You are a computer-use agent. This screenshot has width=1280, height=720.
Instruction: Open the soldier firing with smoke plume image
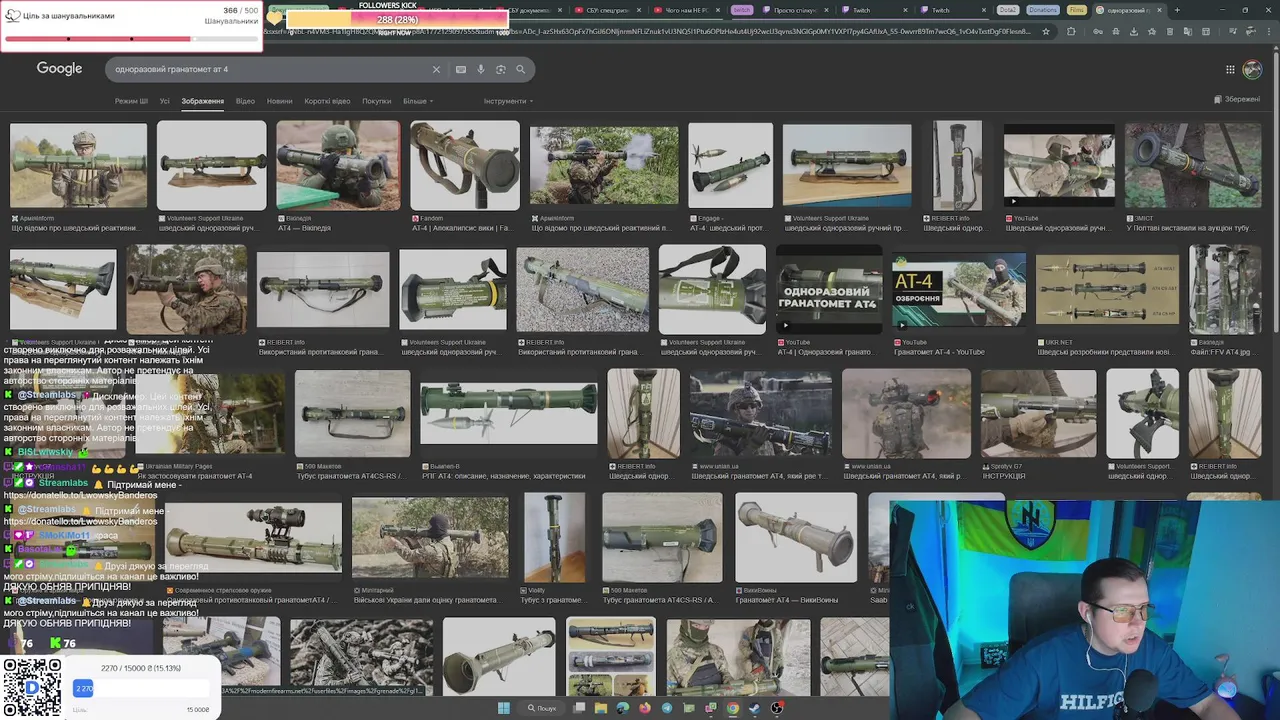(603, 166)
